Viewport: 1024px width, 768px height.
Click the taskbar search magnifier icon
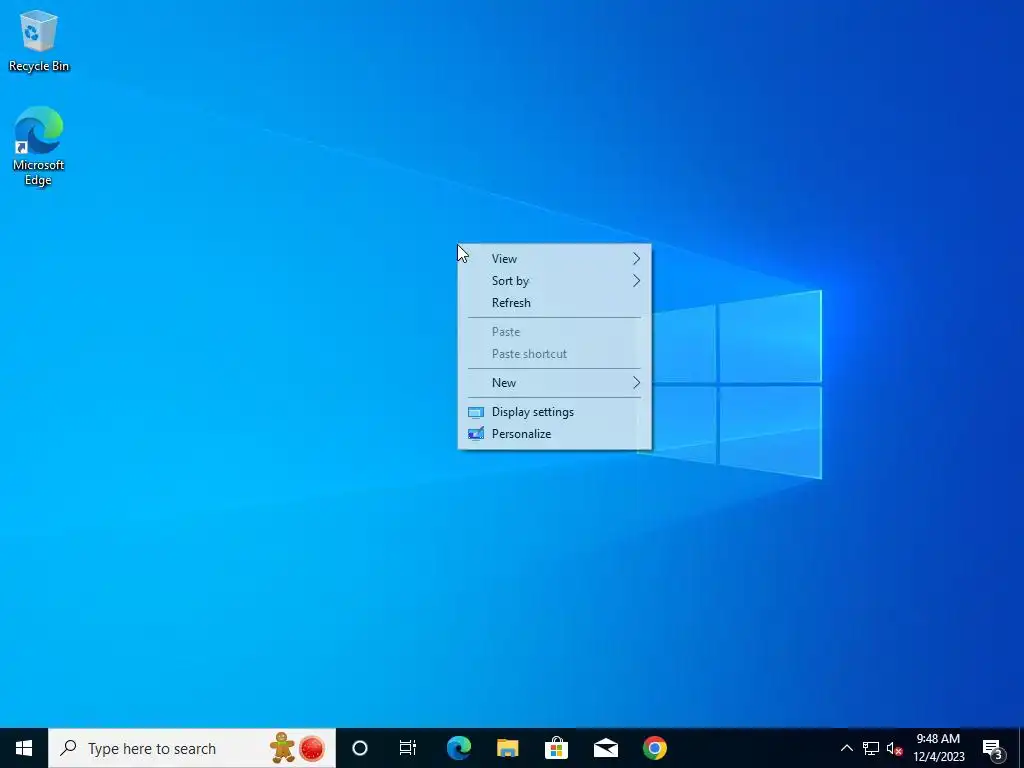pos(68,748)
